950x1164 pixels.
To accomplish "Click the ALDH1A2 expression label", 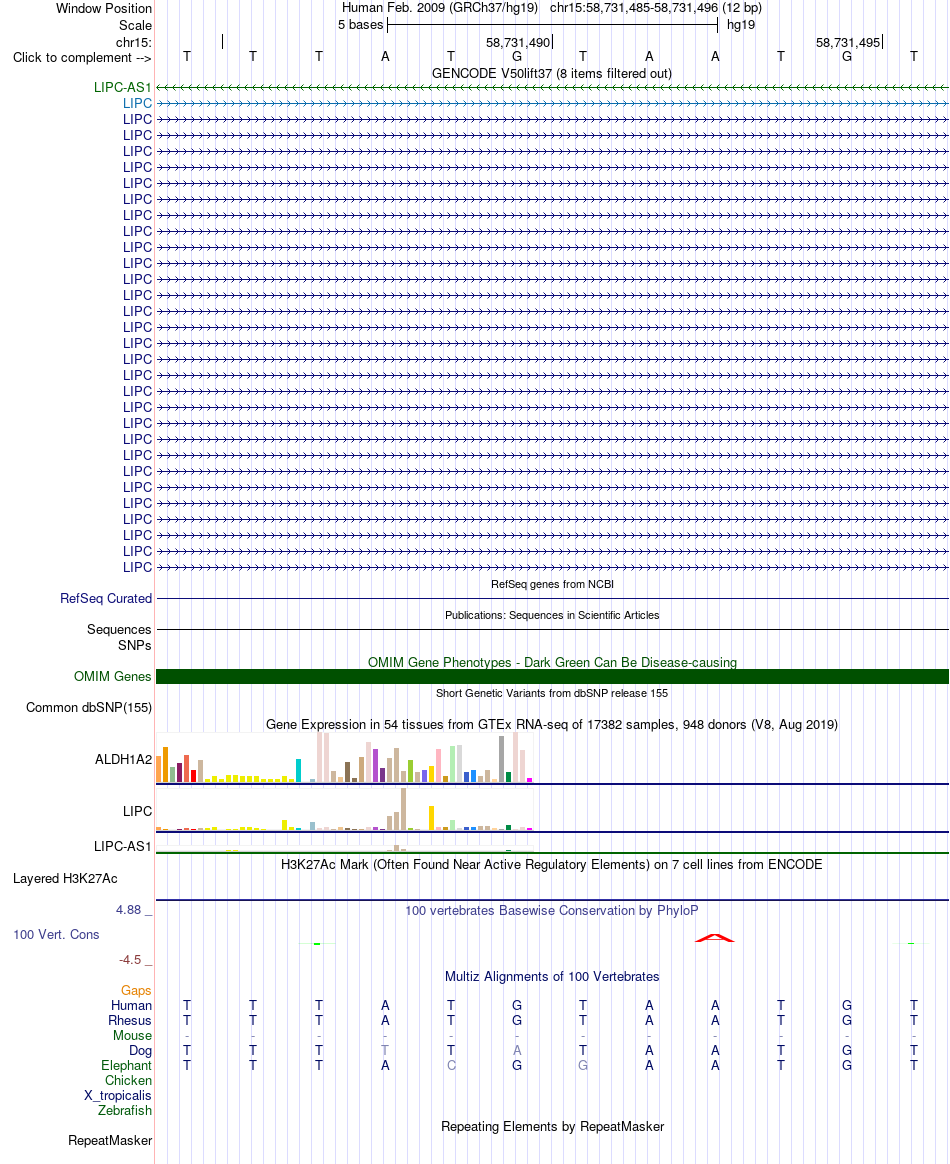I will pyautogui.click(x=123, y=759).
